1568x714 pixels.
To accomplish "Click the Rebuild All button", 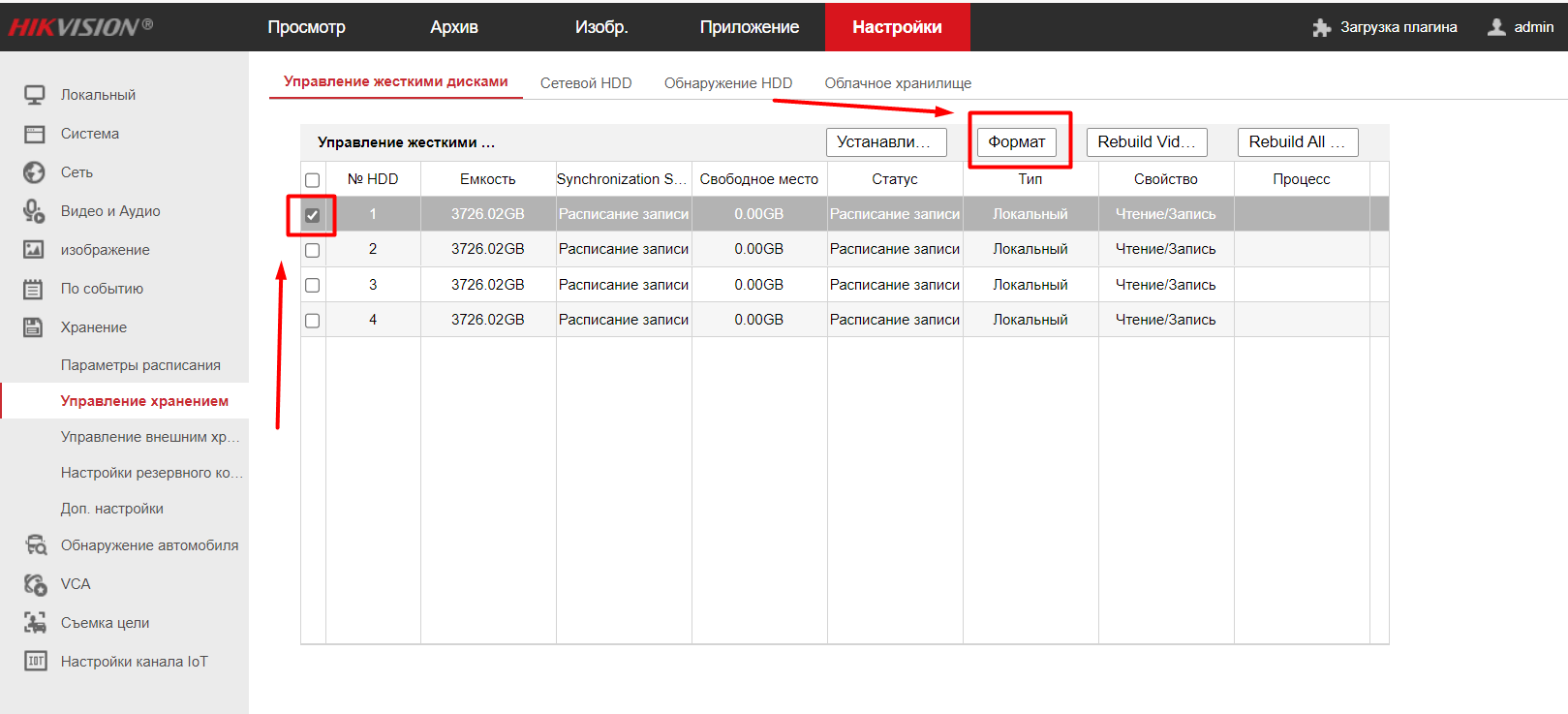I will tap(1297, 142).
